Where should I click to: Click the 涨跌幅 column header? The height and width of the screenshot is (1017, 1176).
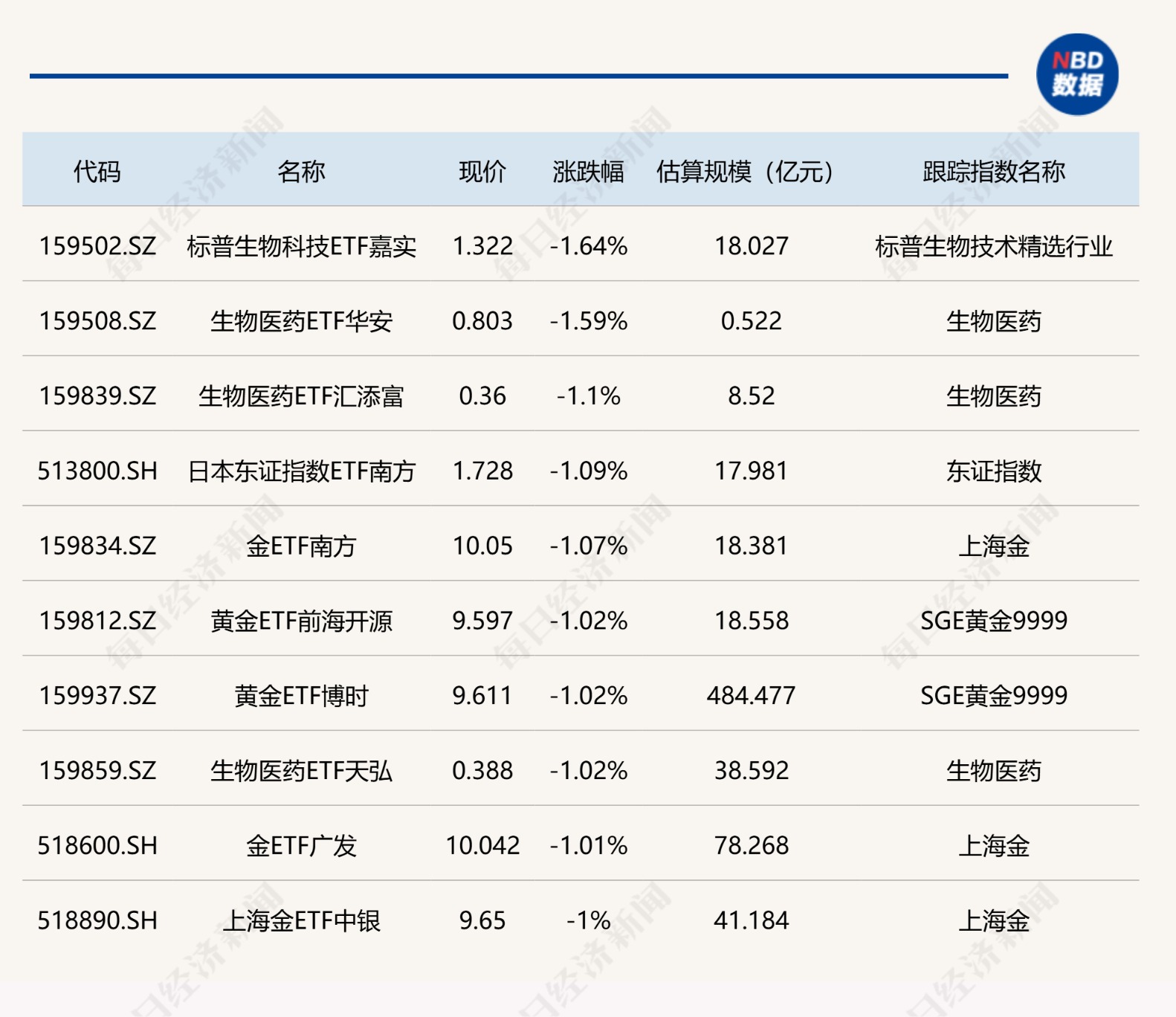pos(588,172)
